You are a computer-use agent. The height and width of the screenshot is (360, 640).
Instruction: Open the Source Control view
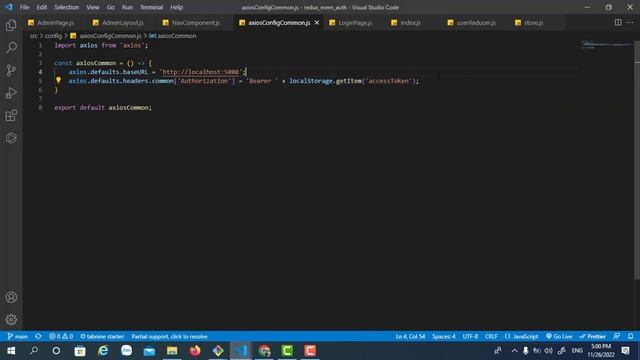[x=11, y=70]
